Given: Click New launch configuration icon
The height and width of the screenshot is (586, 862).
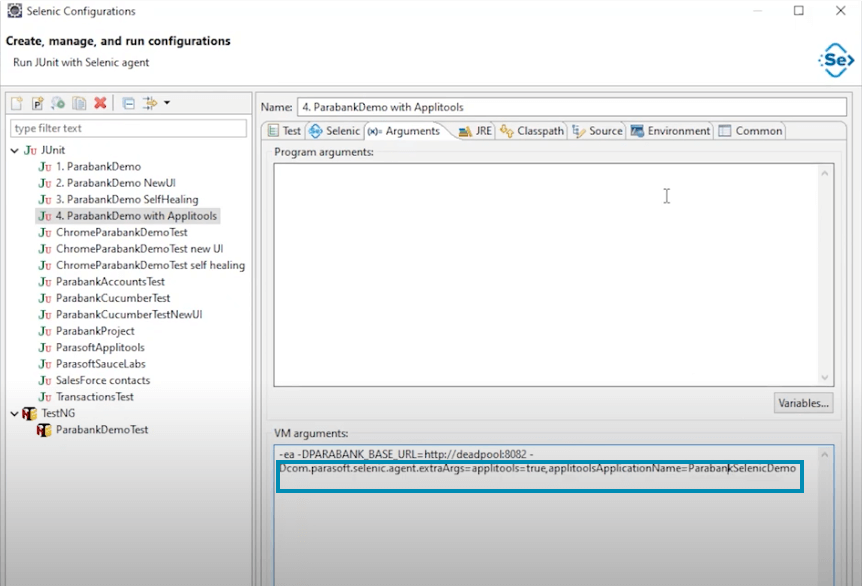Looking at the screenshot, I should (16, 103).
